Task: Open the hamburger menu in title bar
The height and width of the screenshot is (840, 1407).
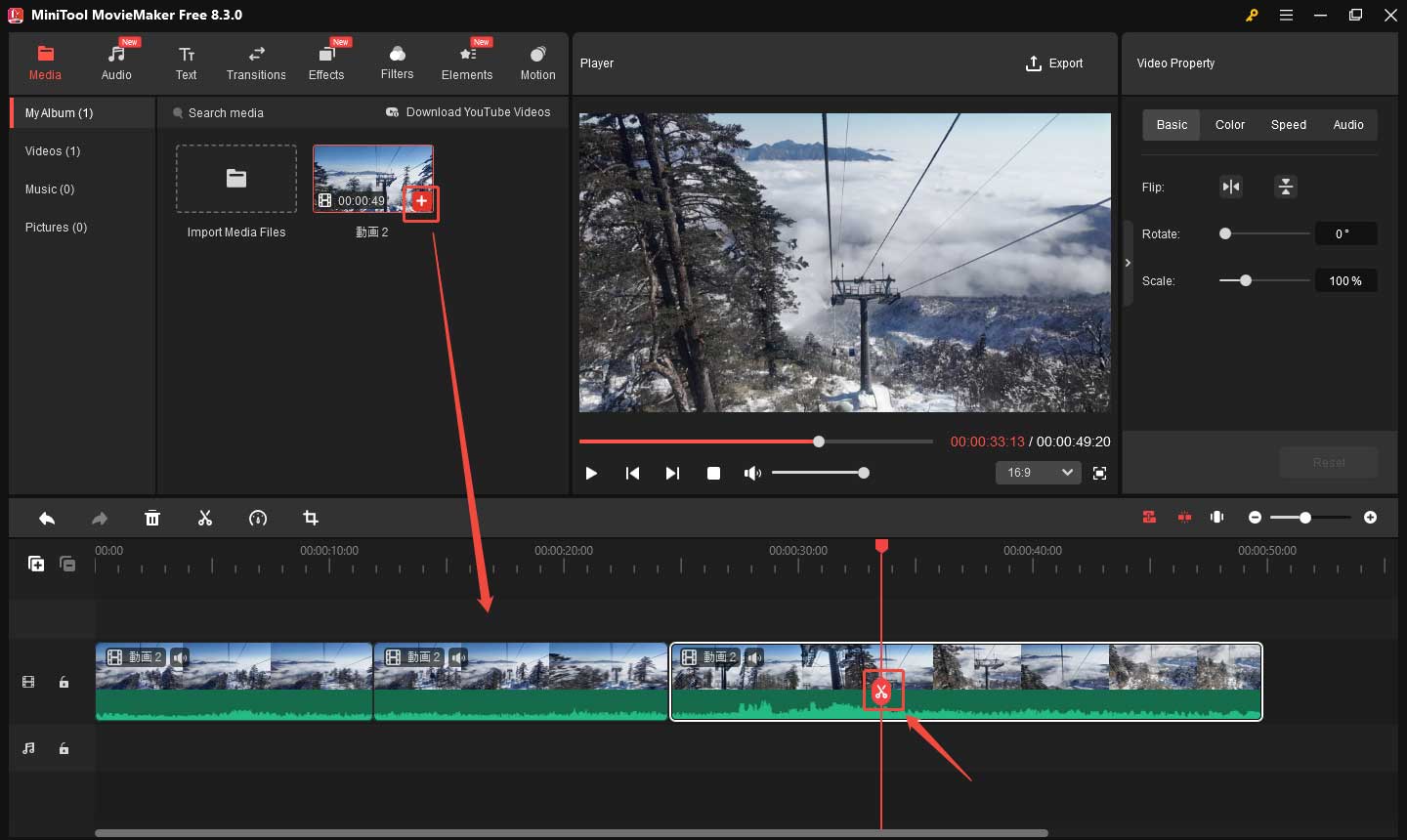Action: [1286, 15]
